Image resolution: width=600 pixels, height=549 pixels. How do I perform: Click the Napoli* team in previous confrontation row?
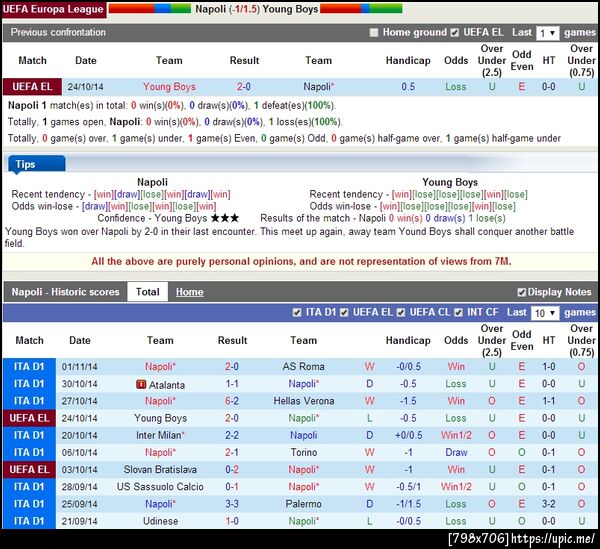318,87
